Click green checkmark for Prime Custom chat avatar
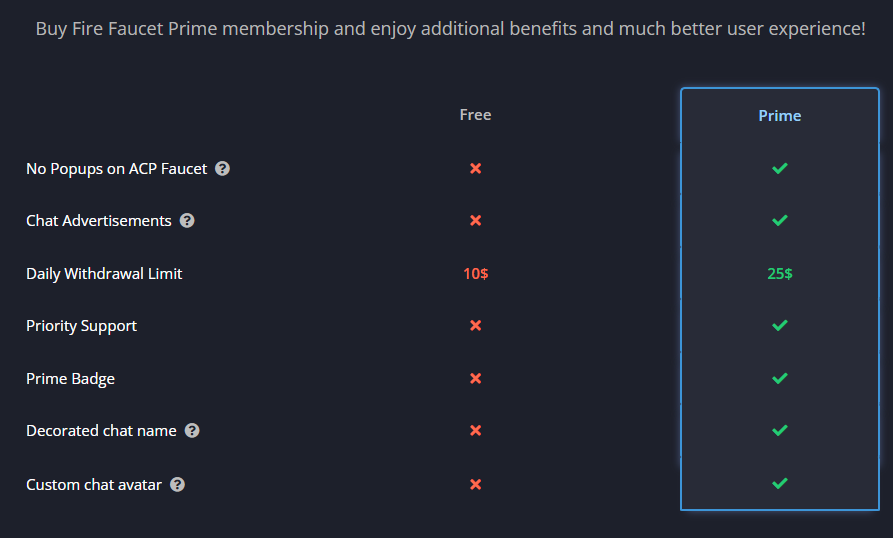The width and height of the screenshot is (893, 538). (780, 483)
